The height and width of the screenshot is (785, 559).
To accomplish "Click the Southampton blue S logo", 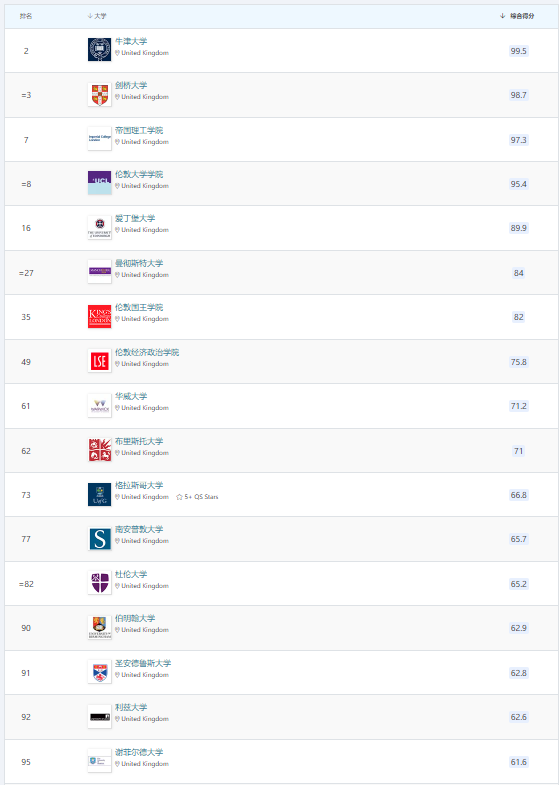I will (100, 539).
